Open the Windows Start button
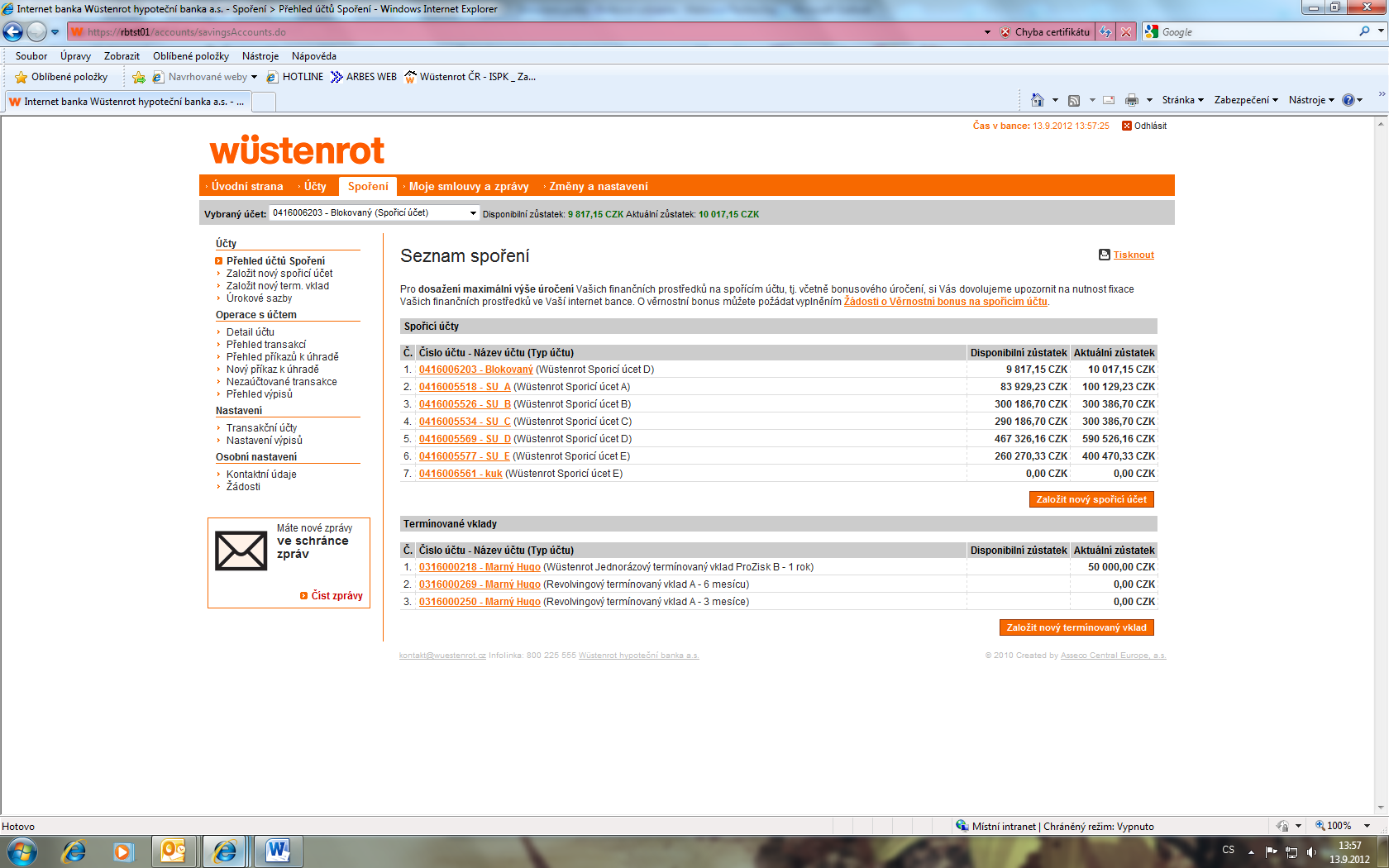 (21, 851)
